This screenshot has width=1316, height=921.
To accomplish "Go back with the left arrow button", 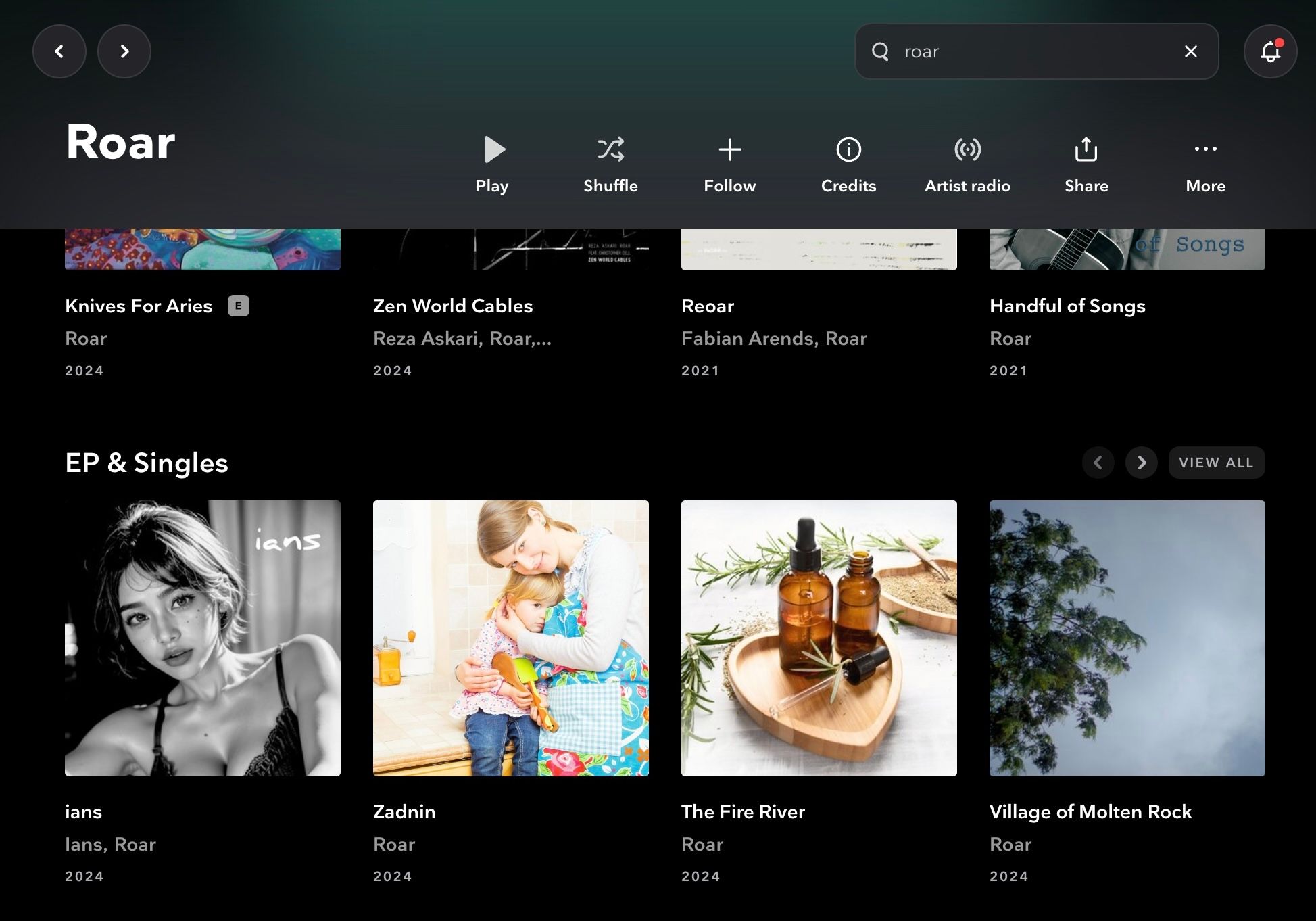I will 59,51.
